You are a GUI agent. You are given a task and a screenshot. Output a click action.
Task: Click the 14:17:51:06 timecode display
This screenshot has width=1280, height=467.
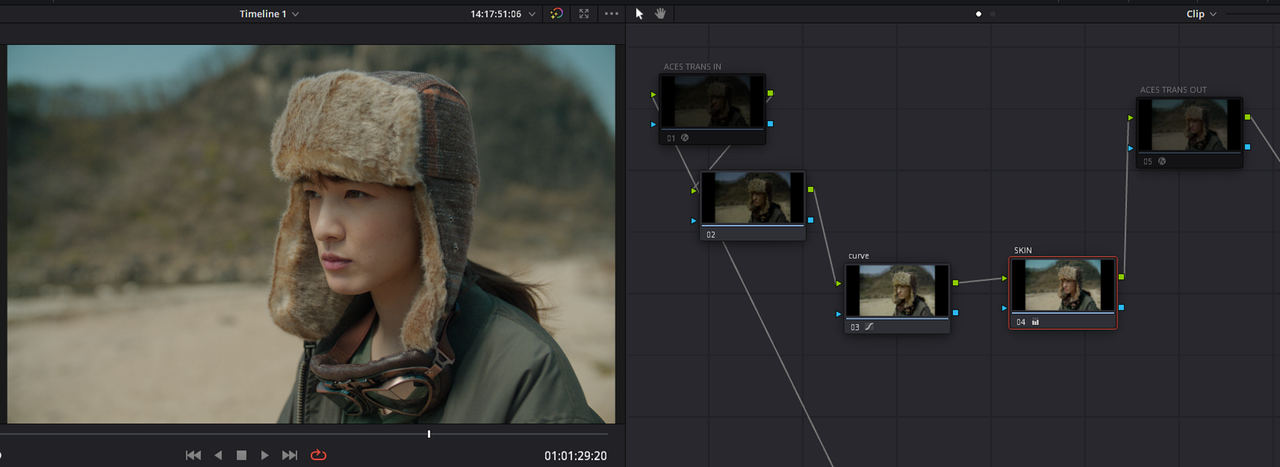pyautogui.click(x=496, y=14)
